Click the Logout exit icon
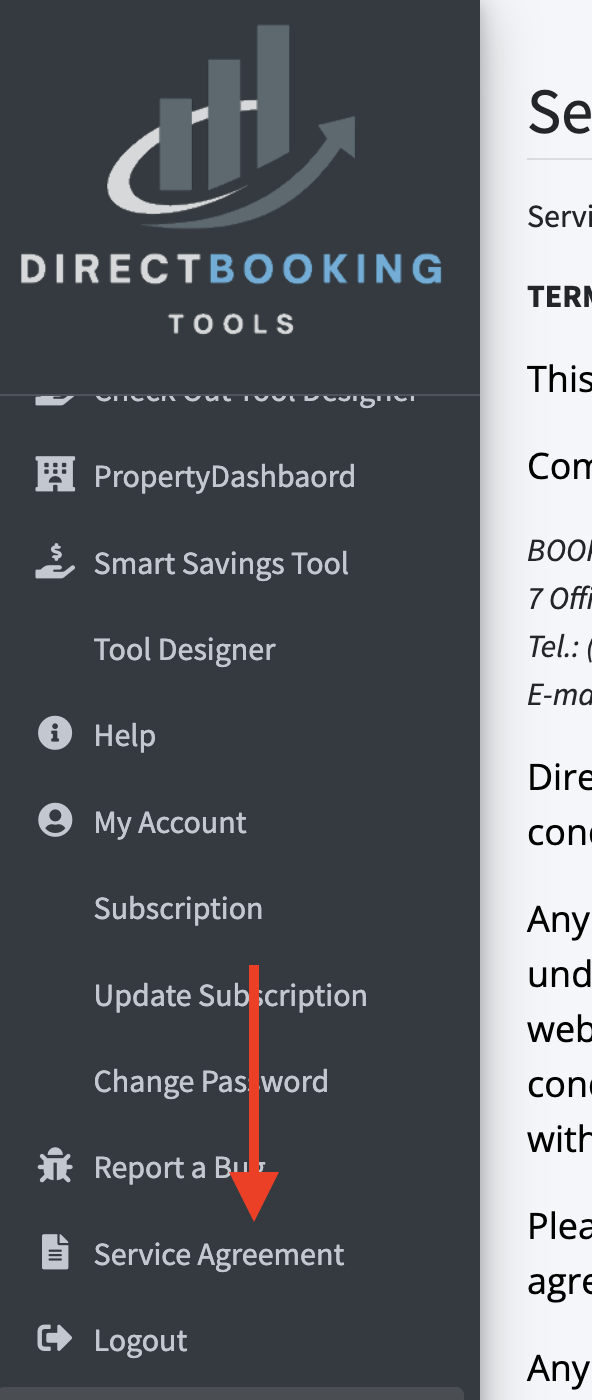 tap(53, 1339)
